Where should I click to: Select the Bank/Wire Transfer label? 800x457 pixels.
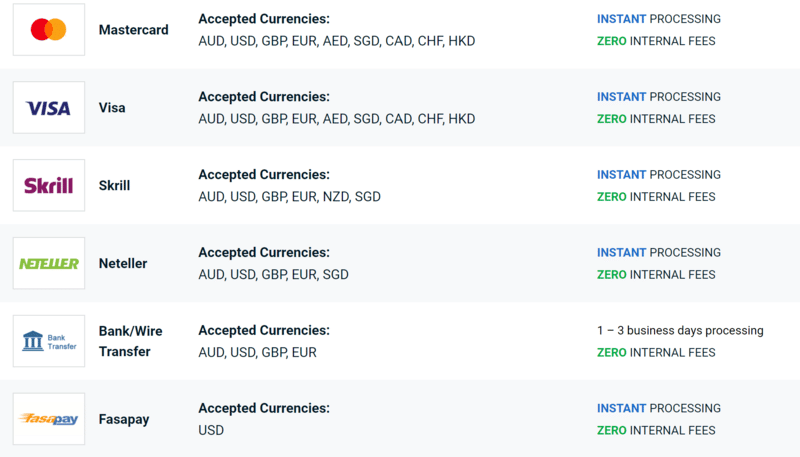coord(130,341)
